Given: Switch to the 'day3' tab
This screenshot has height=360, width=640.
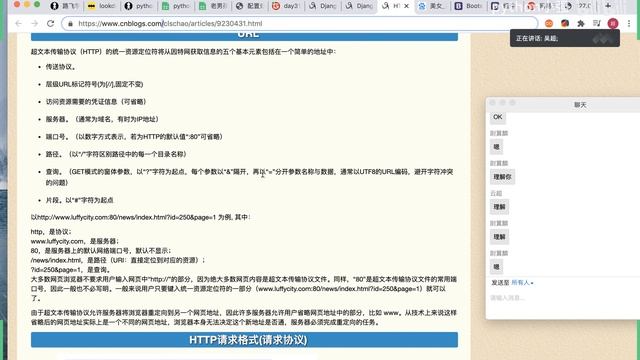Looking at the screenshot, I should point(287,6).
